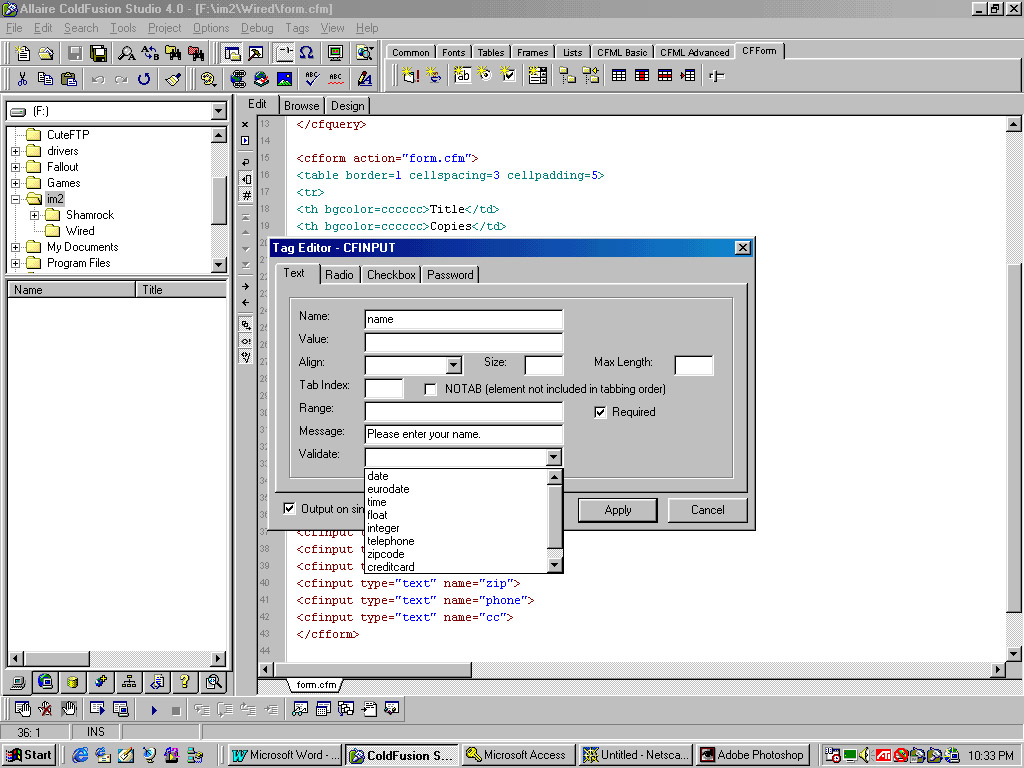Open the Replace A-to-B icon
This screenshot has height=768, width=1024.
pyautogui.click(x=150, y=53)
